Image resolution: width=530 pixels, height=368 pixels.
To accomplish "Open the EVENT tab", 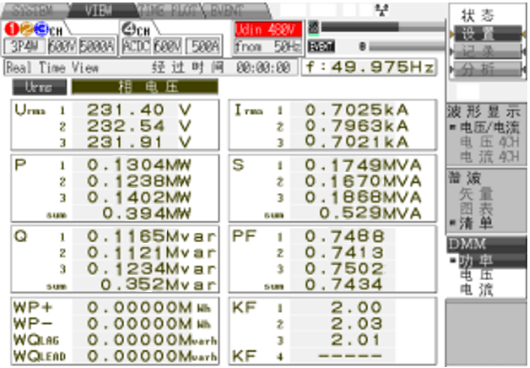I will (x=233, y=11).
